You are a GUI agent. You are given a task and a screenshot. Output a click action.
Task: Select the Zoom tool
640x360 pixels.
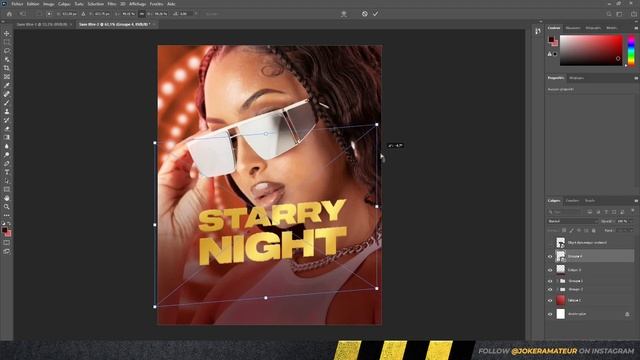tap(7, 207)
